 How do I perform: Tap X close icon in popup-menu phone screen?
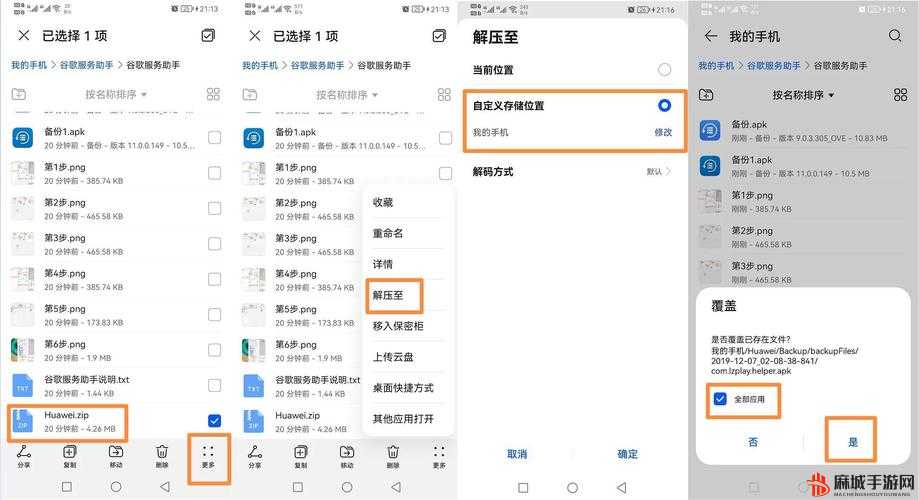[x=254, y=36]
